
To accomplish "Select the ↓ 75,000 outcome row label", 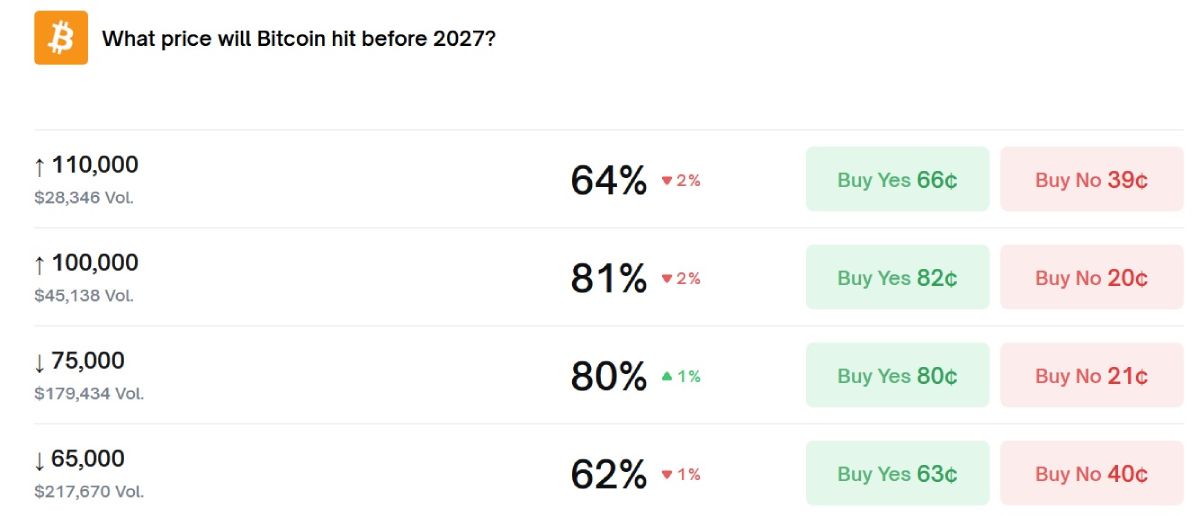I will [80, 361].
